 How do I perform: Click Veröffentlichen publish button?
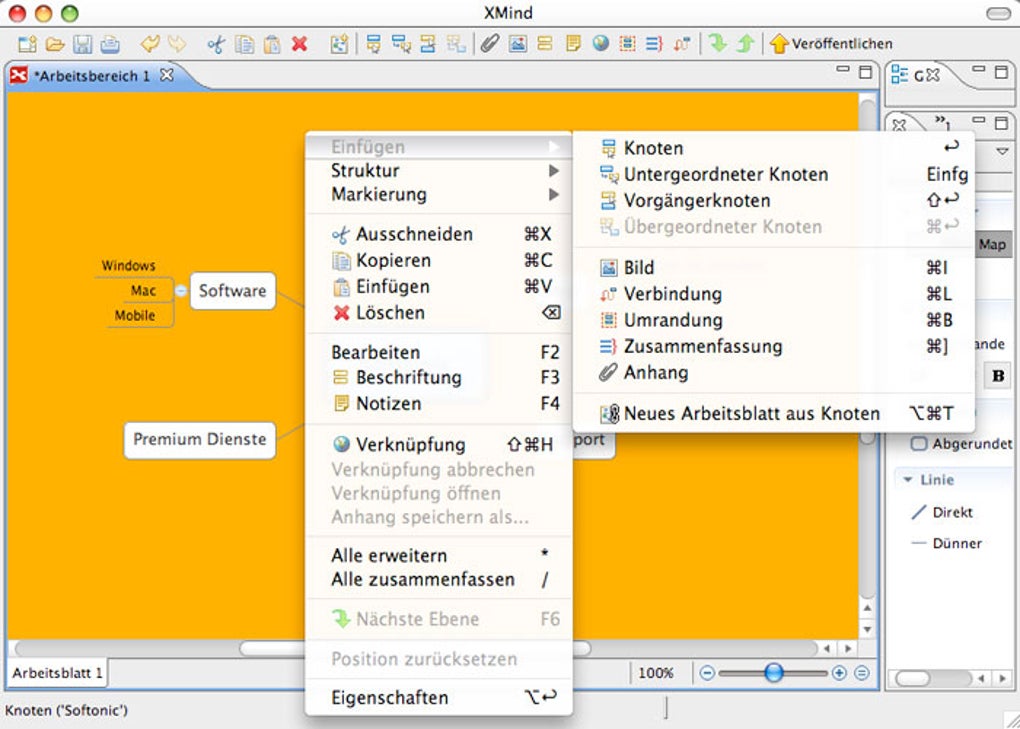(831, 44)
